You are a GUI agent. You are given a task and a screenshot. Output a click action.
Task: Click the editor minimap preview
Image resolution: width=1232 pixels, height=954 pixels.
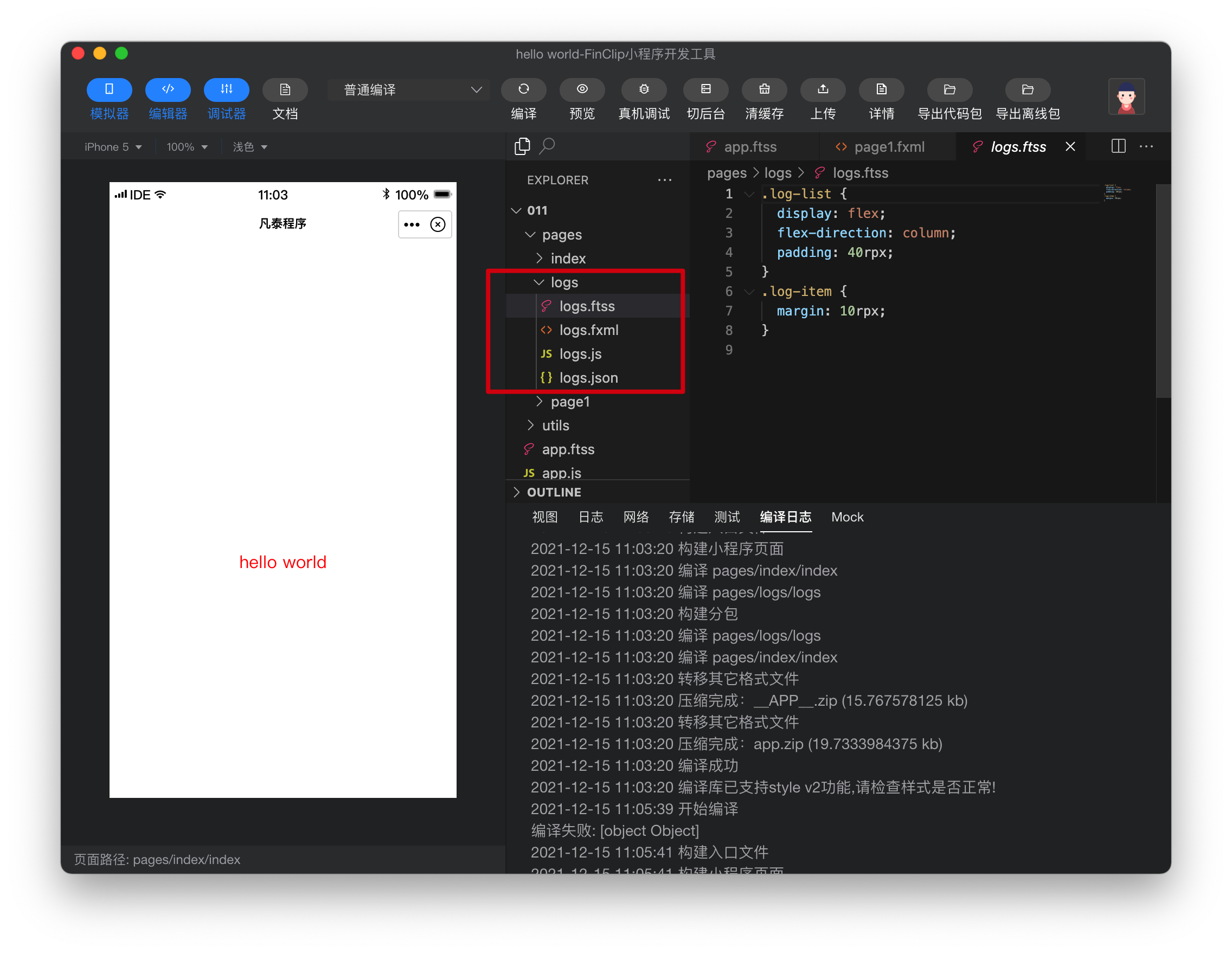click(x=1118, y=192)
